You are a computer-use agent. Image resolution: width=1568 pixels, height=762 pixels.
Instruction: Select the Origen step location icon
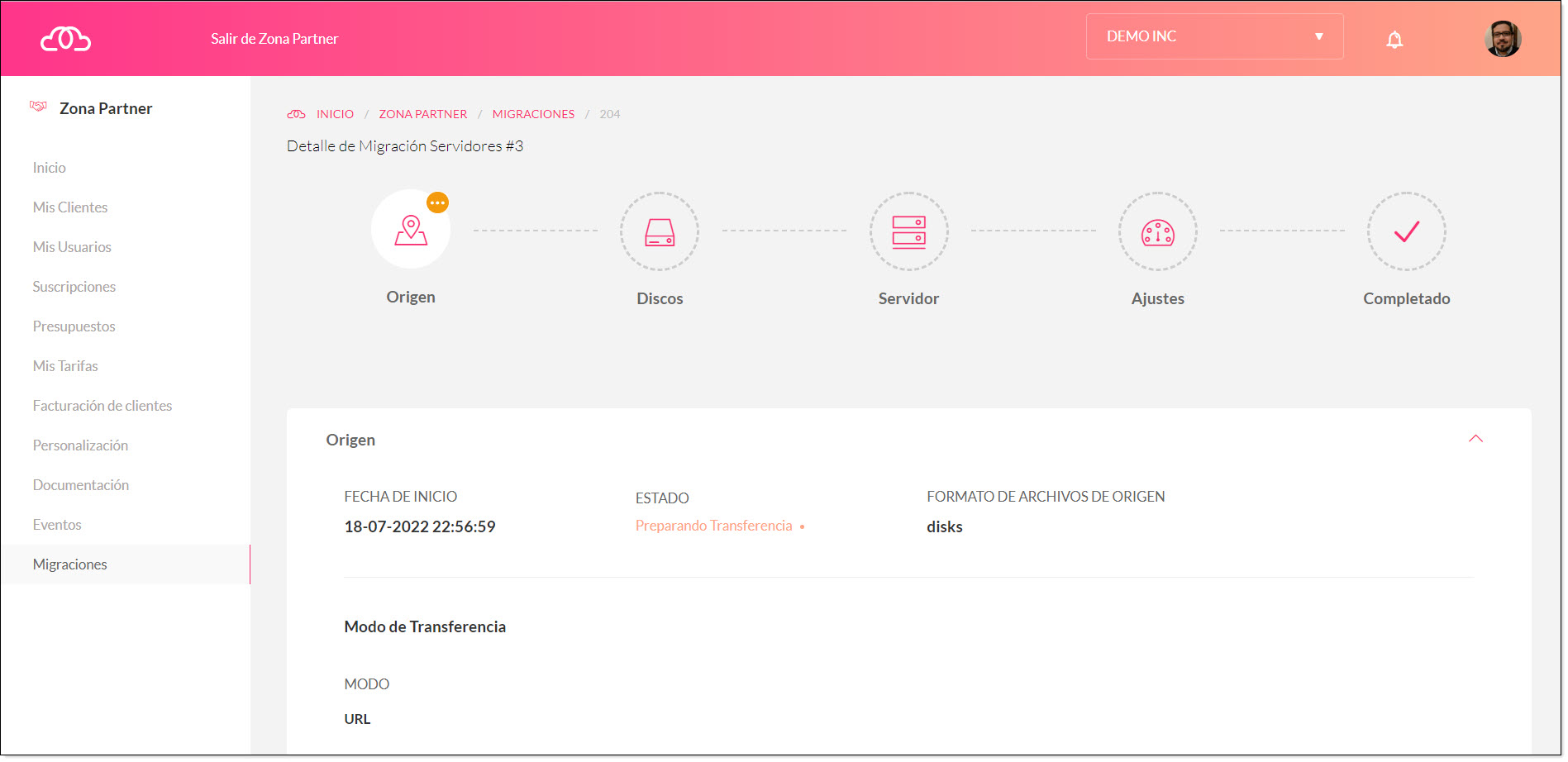click(411, 230)
